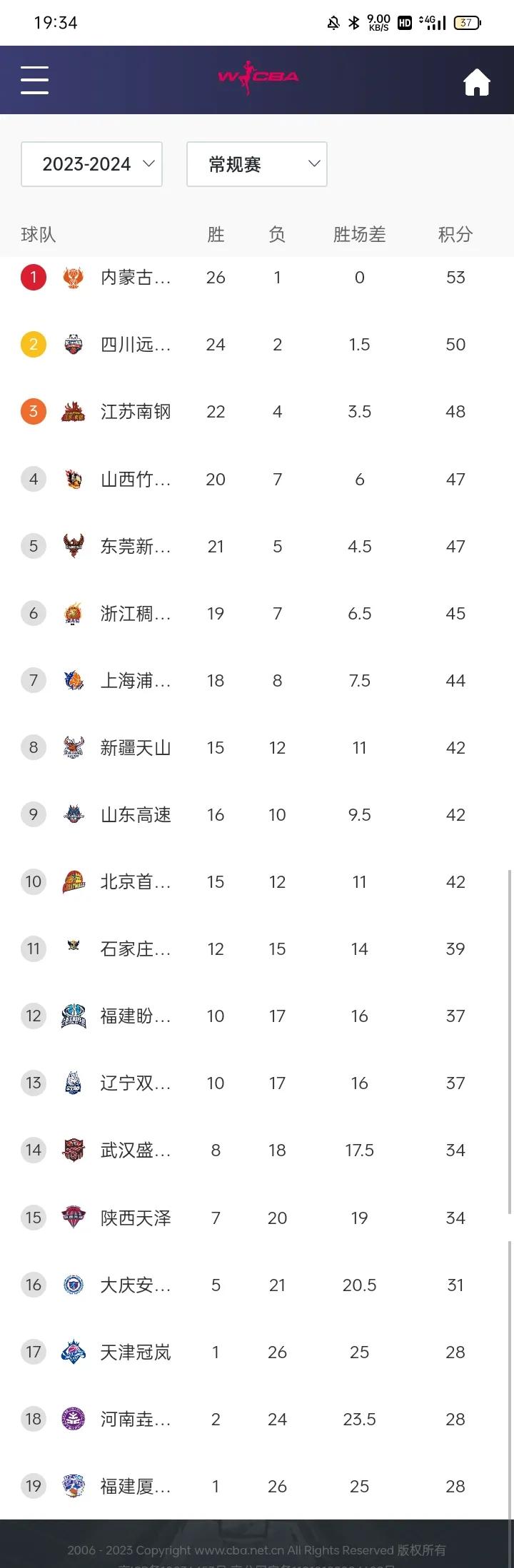Select the 陕西天泽 team row name
The width and height of the screenshot is (514, 1568).
point(136,1218)
